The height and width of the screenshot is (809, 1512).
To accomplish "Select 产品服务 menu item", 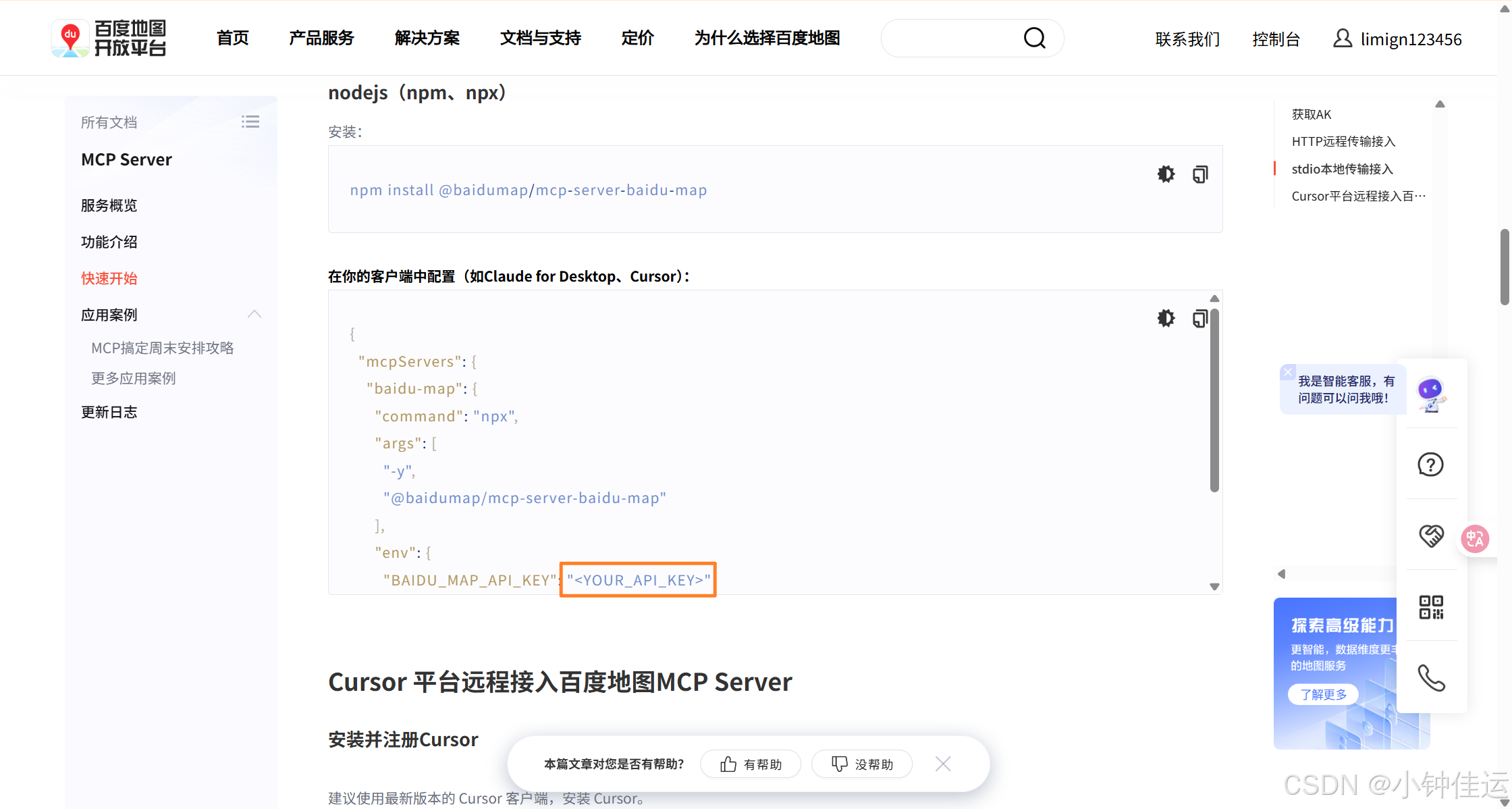I will (x=321, y=38).
